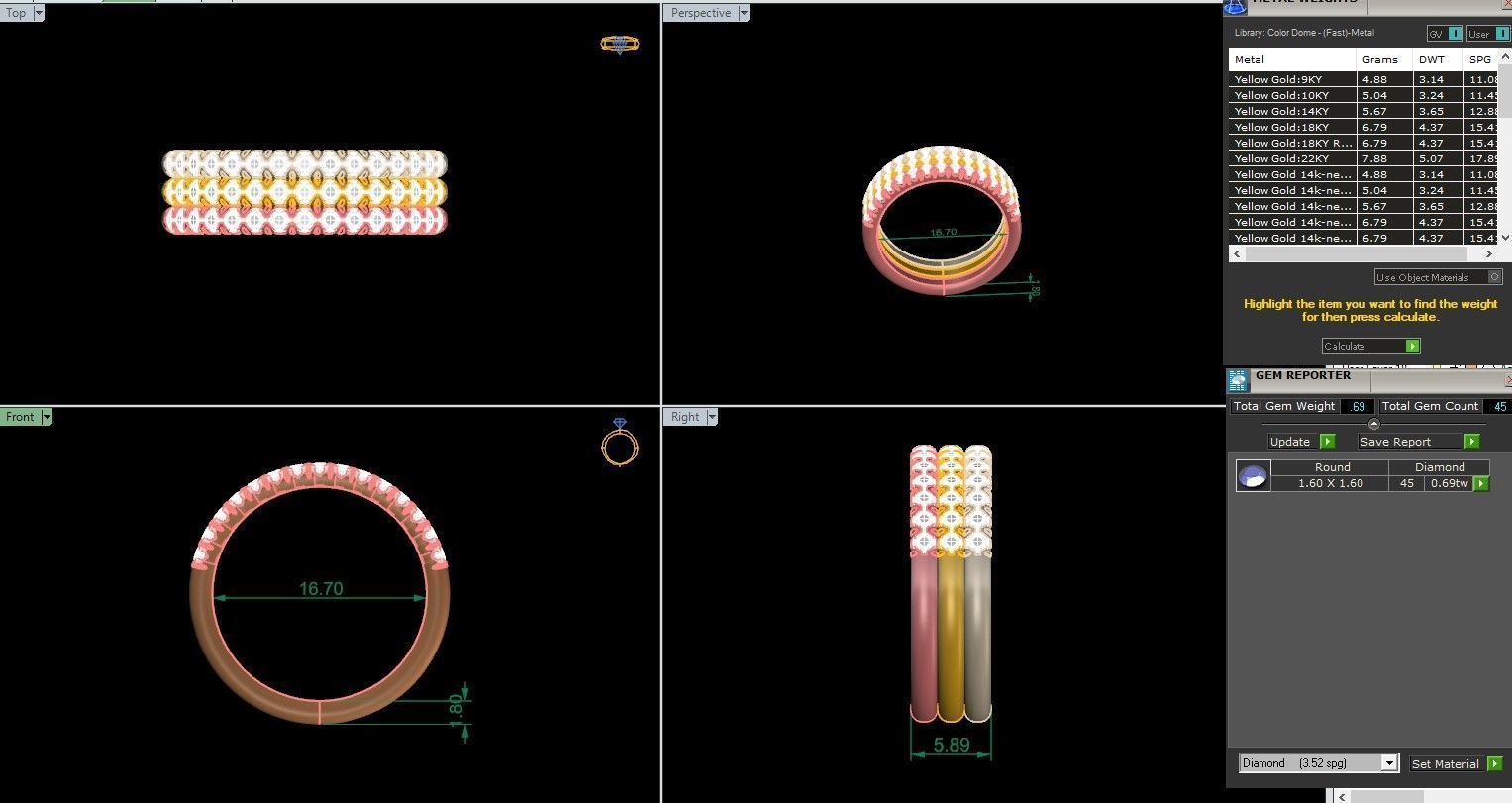This screenshot has height=803, width=1512.
Task: Click 7.88 grams cell for 22KY
Action: click(x=1385, y=158)
